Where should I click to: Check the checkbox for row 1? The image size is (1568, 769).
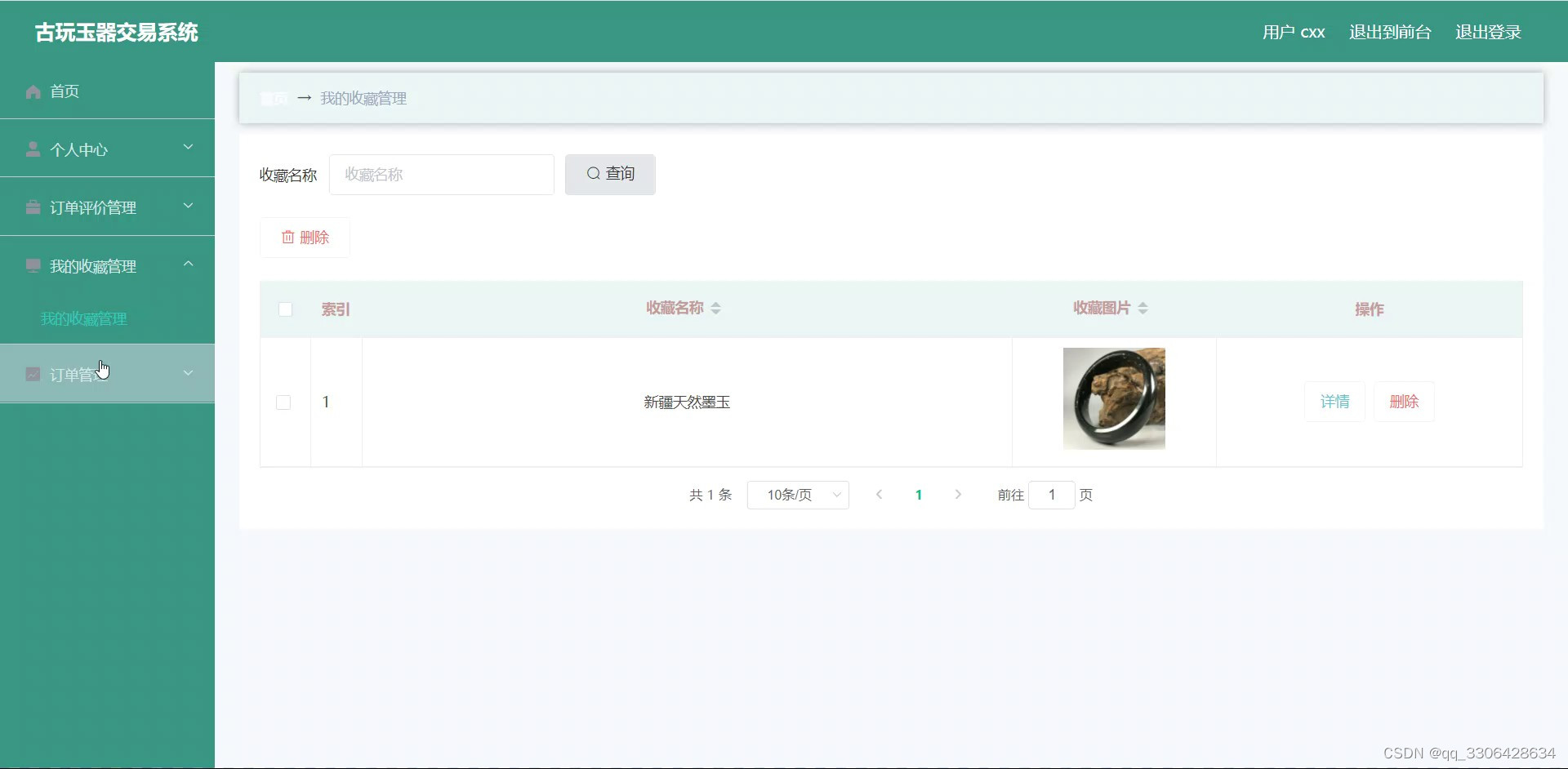pos(283,402)
